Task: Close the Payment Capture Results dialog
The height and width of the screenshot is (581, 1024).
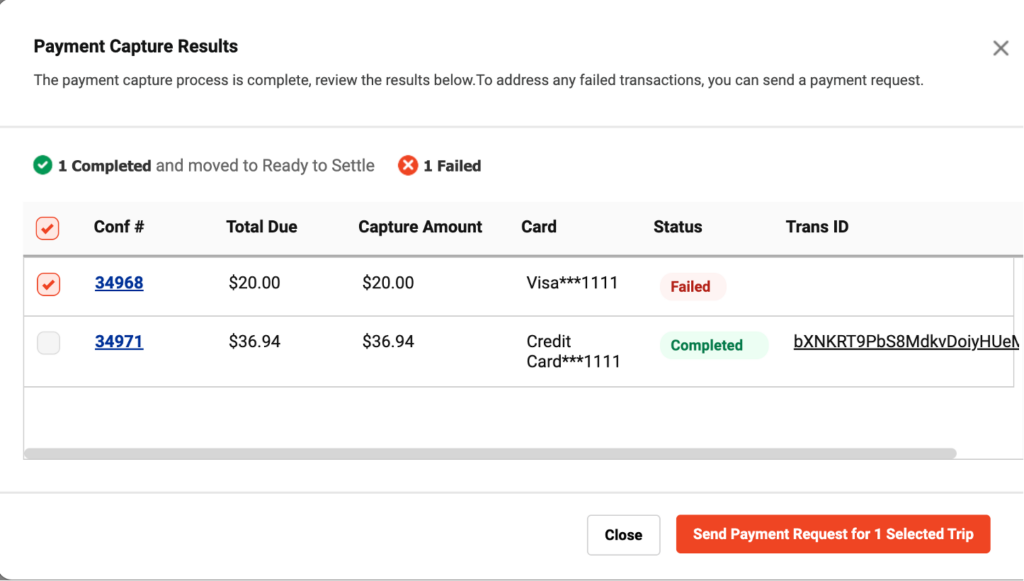Action: tap(1000, 48)
